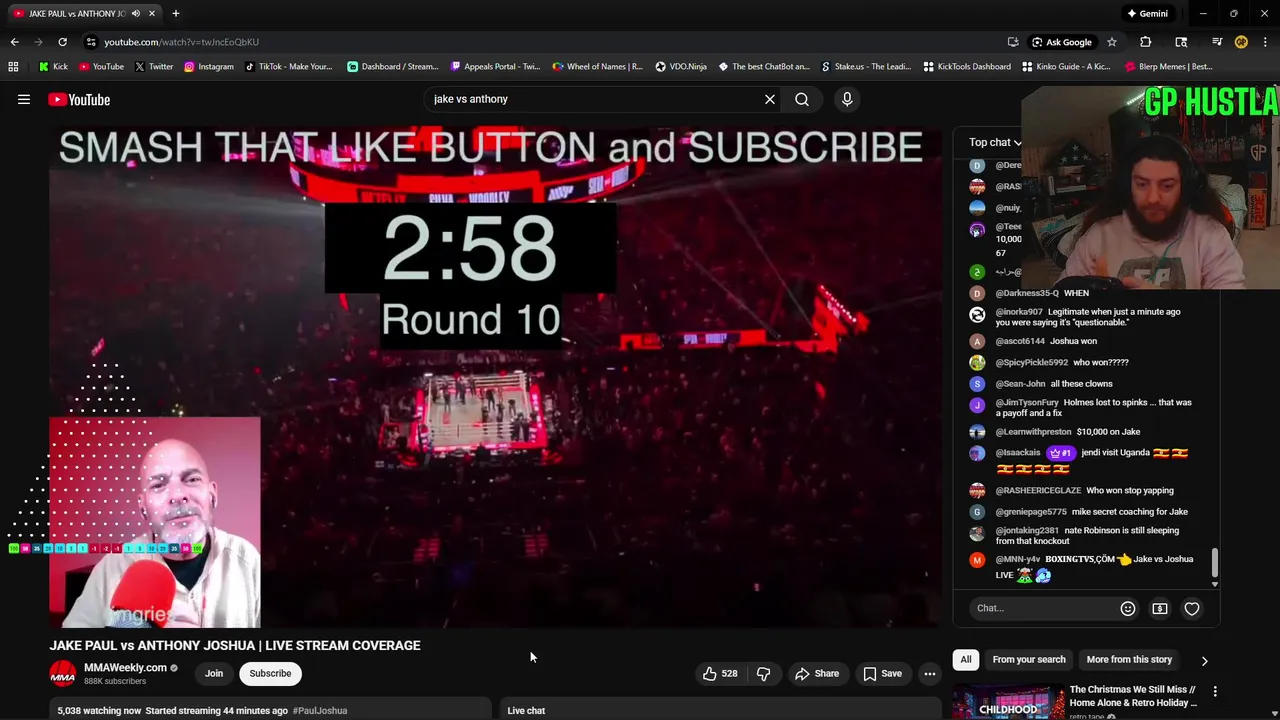Open the MMAWeekly.com channel name link
Viewport: 1280px width, 720px height.
pos(125,668)
